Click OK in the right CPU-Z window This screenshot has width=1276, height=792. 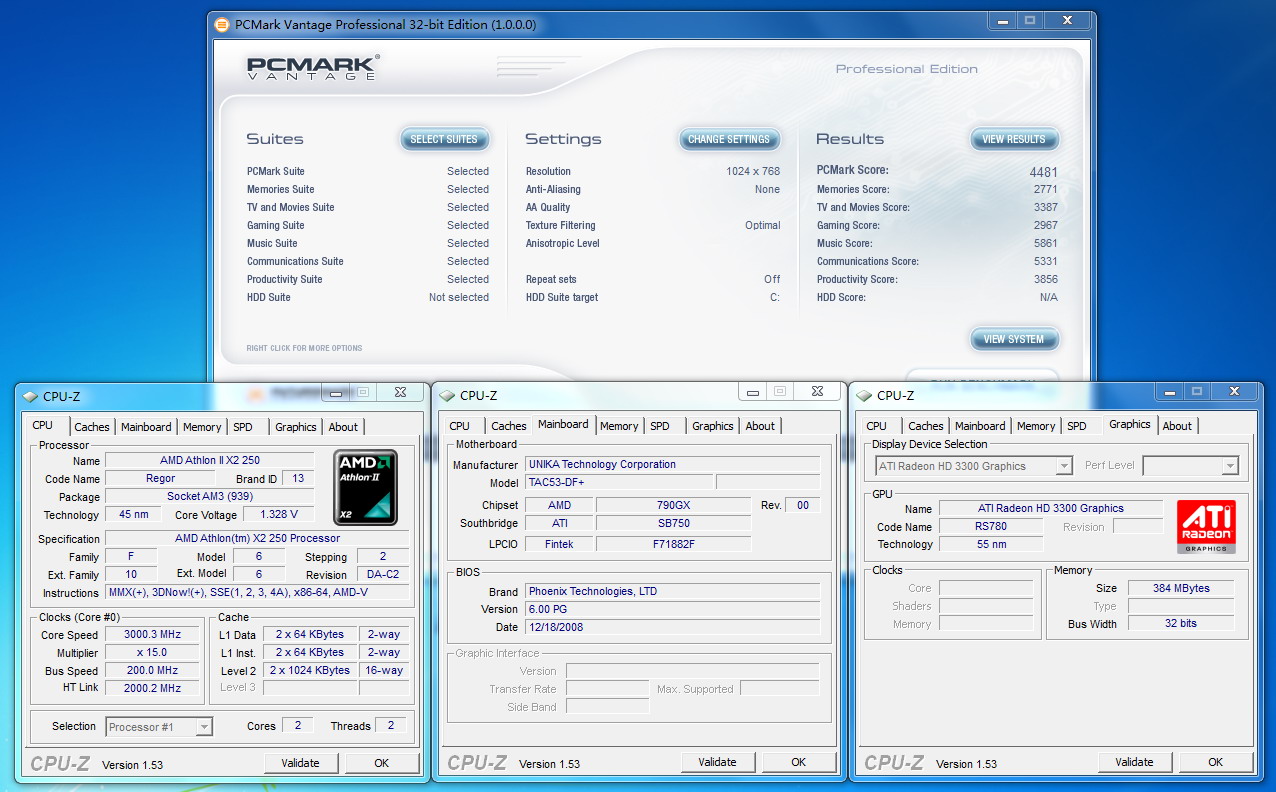[x=1216, y=762]
